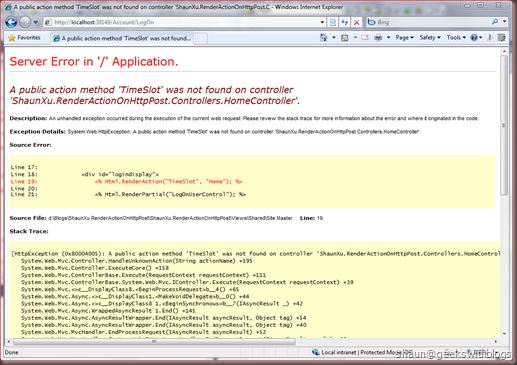The width and height of the screenshot is (517, 365).
Task: Click Line 18 div logindisplay code
Action: pos(120,174)
